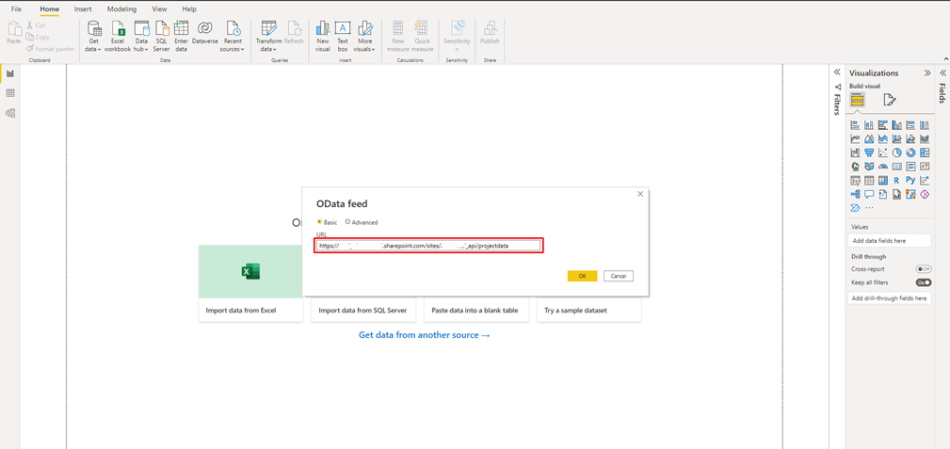This screenshot has width=950, height=449.
Task: Choose the R script visual
Action: (897, 180)
